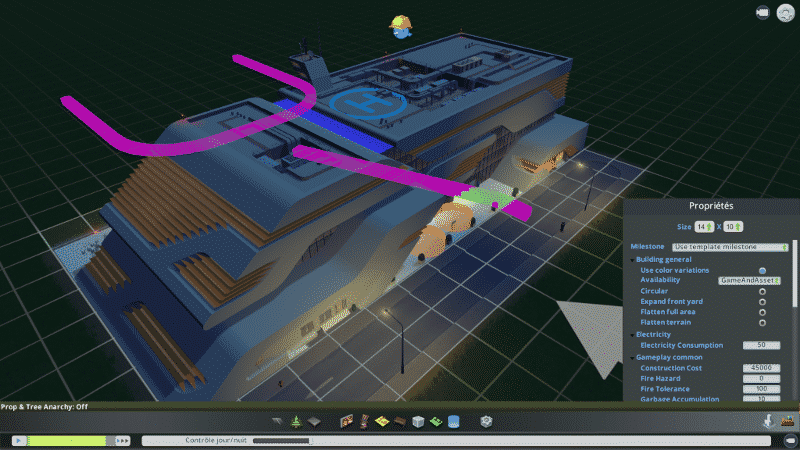Open the gear options menu, top right

click(x=786, y=13)
